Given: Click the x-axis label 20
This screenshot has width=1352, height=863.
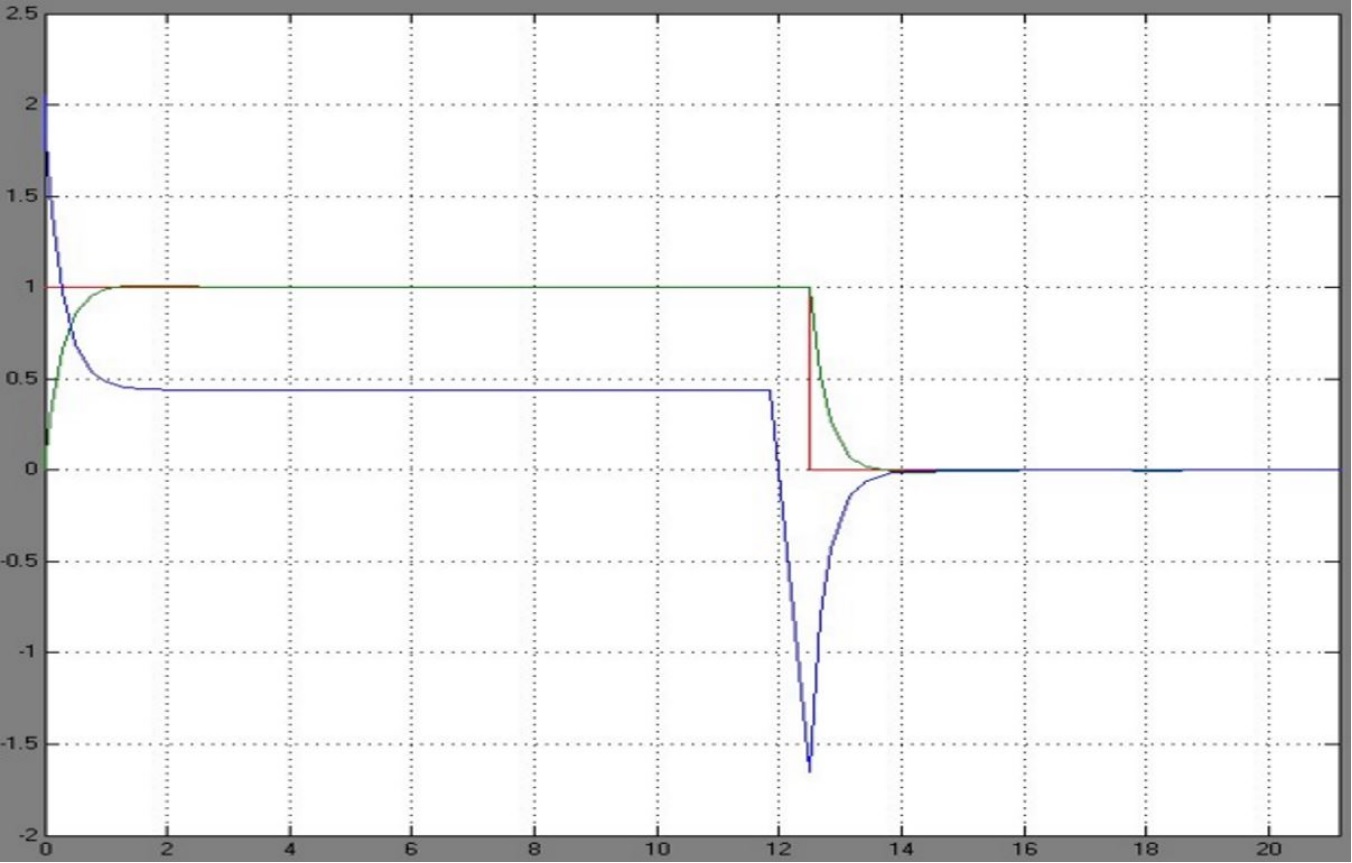Looking at the screenshot, I should (1269, 852).
